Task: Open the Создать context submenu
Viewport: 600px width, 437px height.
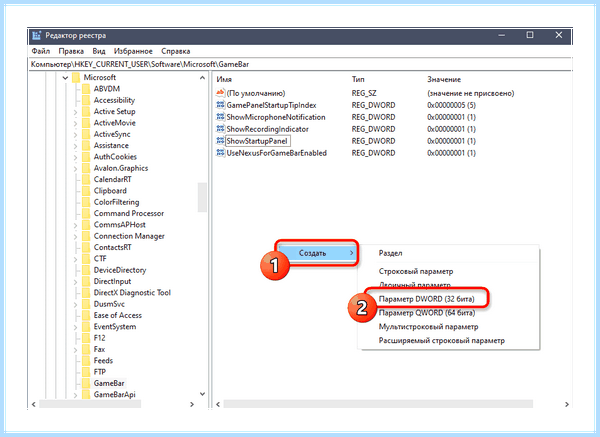Action: point(316,253)
